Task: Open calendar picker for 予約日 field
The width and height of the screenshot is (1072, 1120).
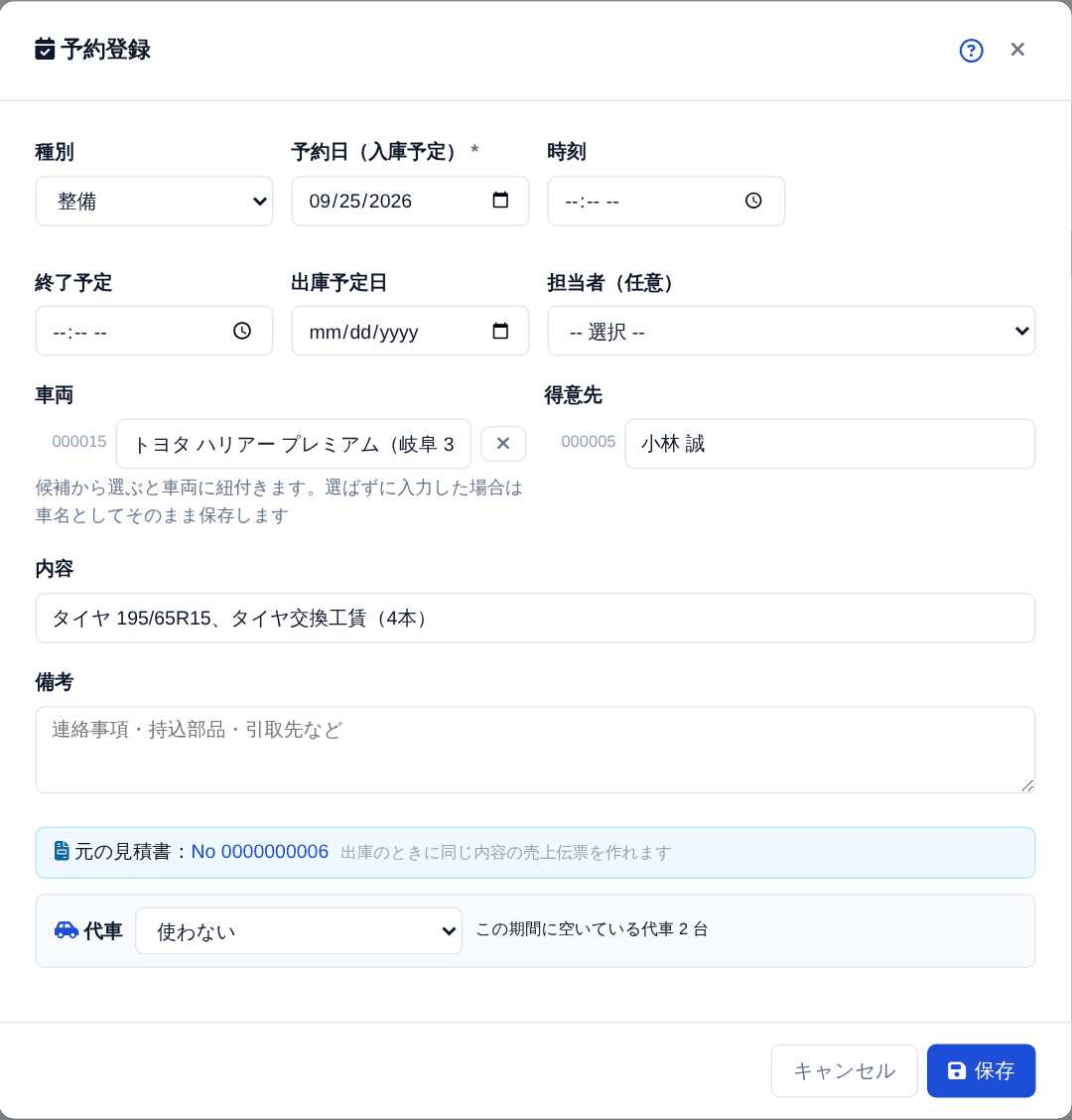Action: point(500,200)
